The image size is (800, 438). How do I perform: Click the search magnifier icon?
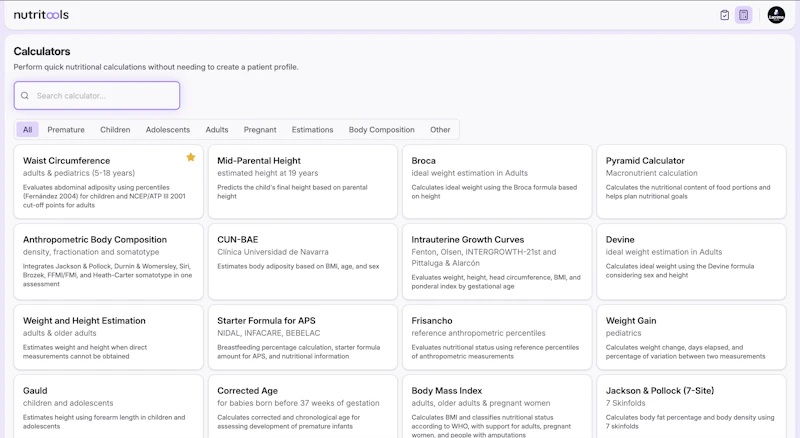click(x=24, y=95)
